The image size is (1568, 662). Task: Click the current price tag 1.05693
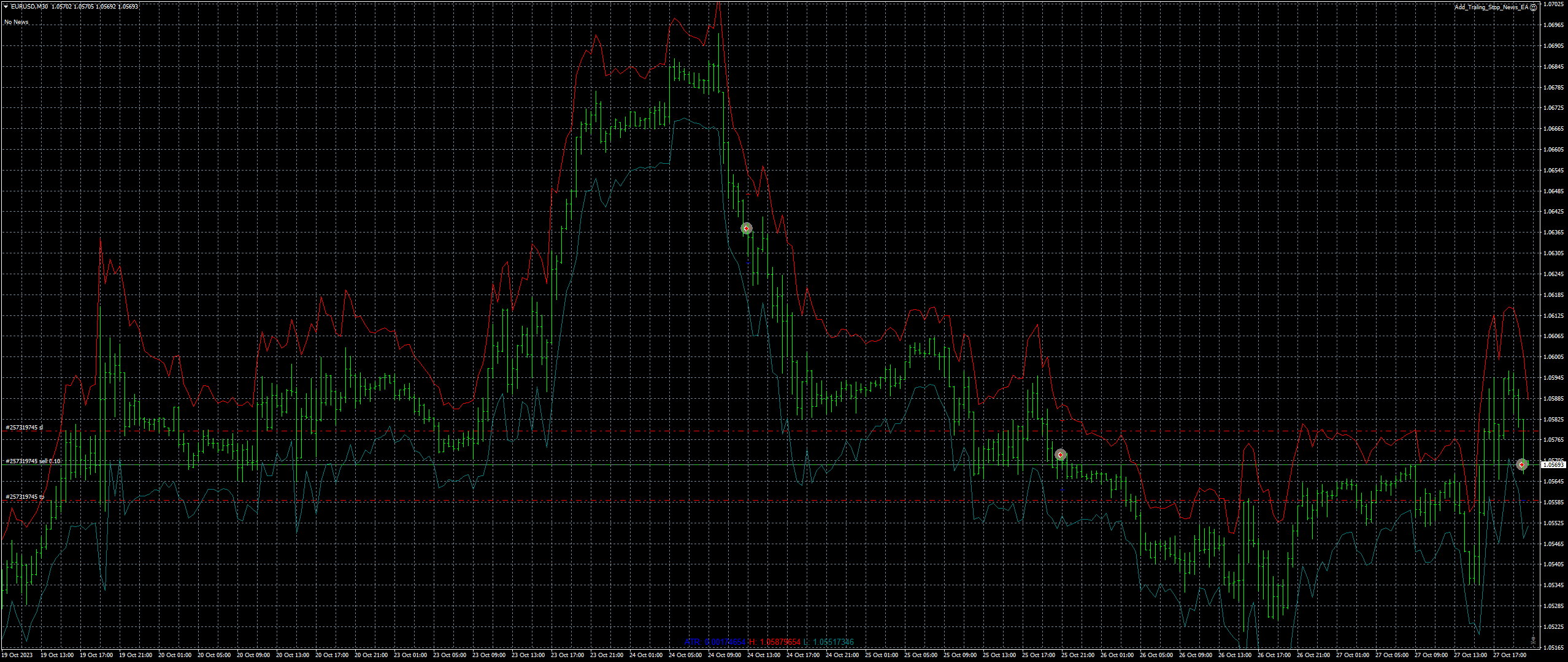[x=1554, y=464]
